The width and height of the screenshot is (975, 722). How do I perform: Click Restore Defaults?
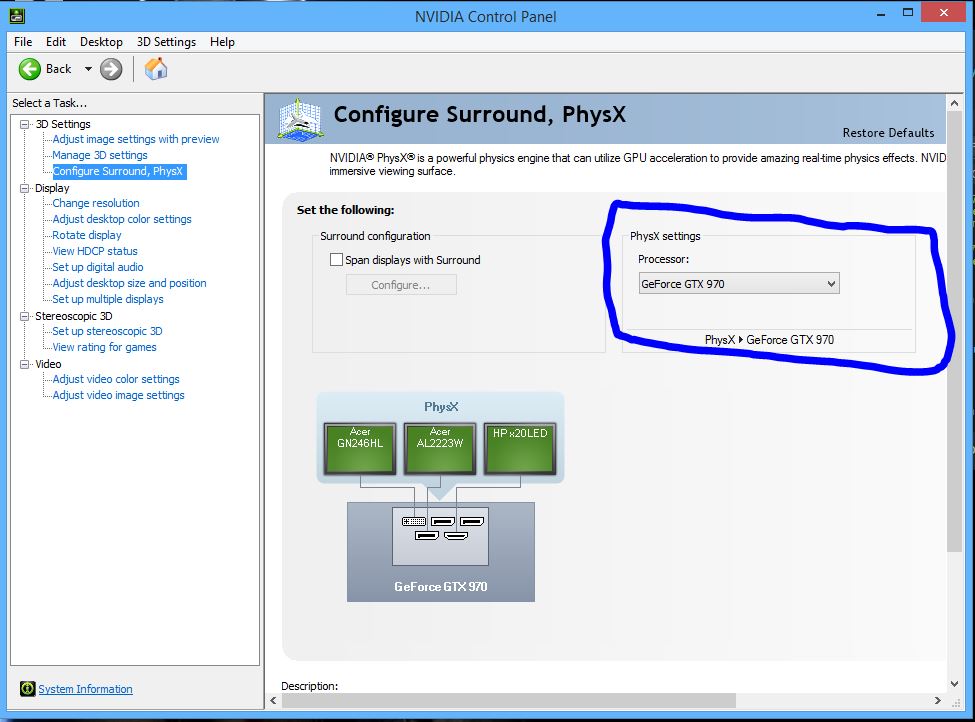pos(888,132)
